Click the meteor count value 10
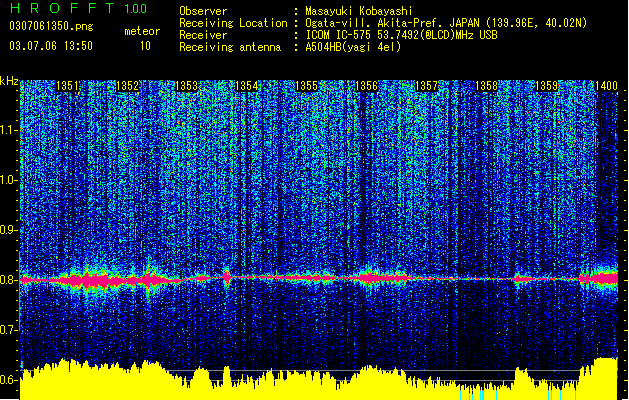The image size is (629, 400). click(x=145, y=46)
